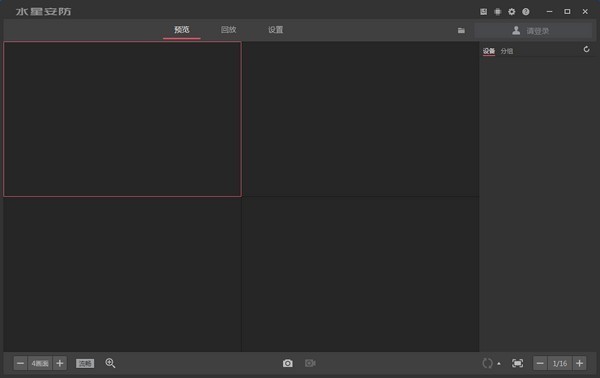The image size is (600, 378).
Task: Switch to the 分组 group tab
Action: (507, 51)
